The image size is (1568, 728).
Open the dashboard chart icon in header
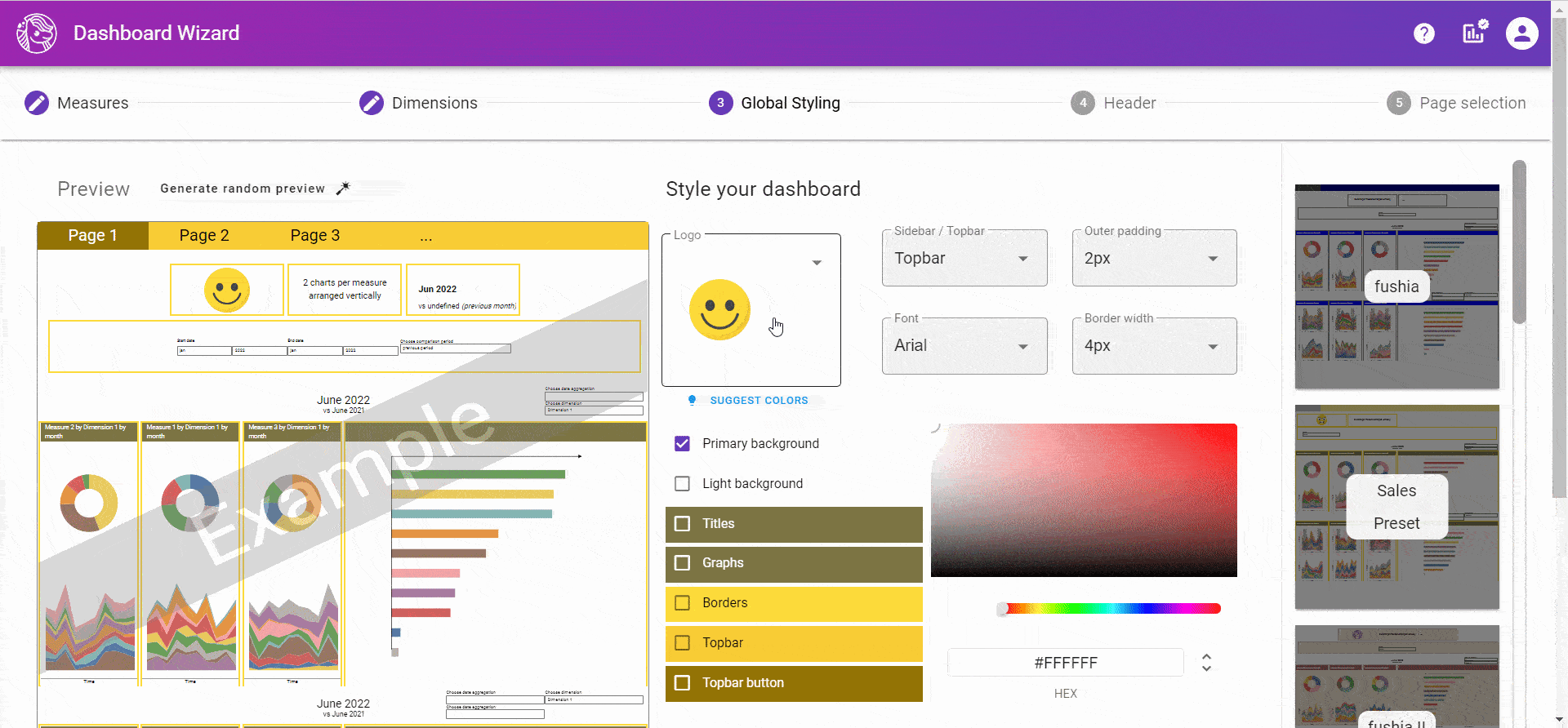click(1474, 33)
